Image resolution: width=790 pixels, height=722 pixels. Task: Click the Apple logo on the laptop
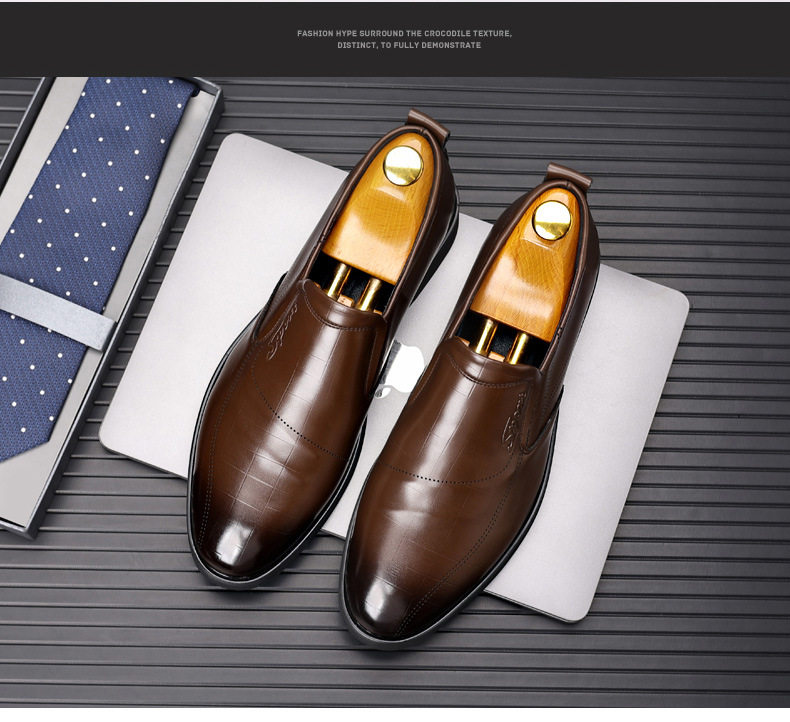point(403,369)
